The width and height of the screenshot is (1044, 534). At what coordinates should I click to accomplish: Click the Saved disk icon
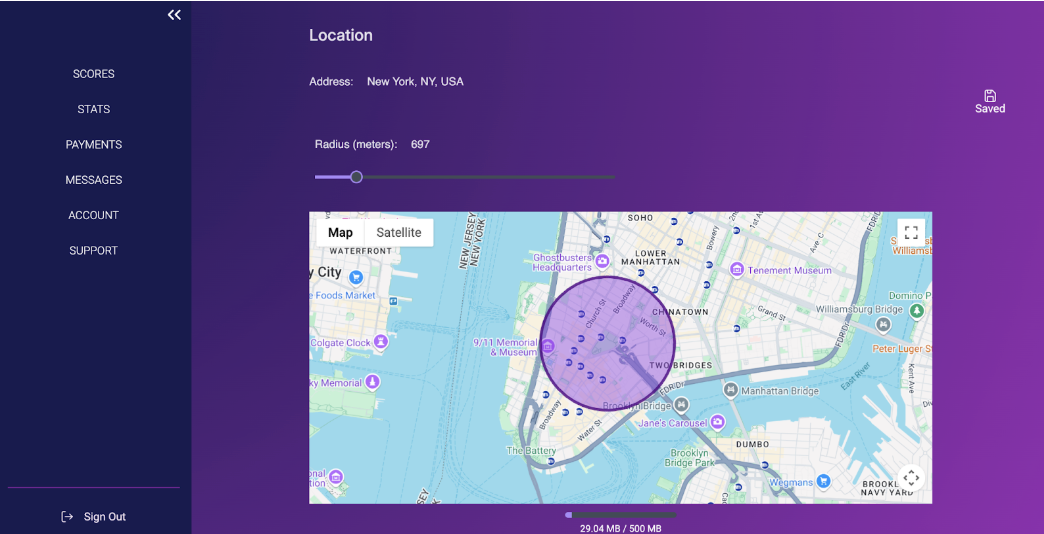click(x=990, y=96)
